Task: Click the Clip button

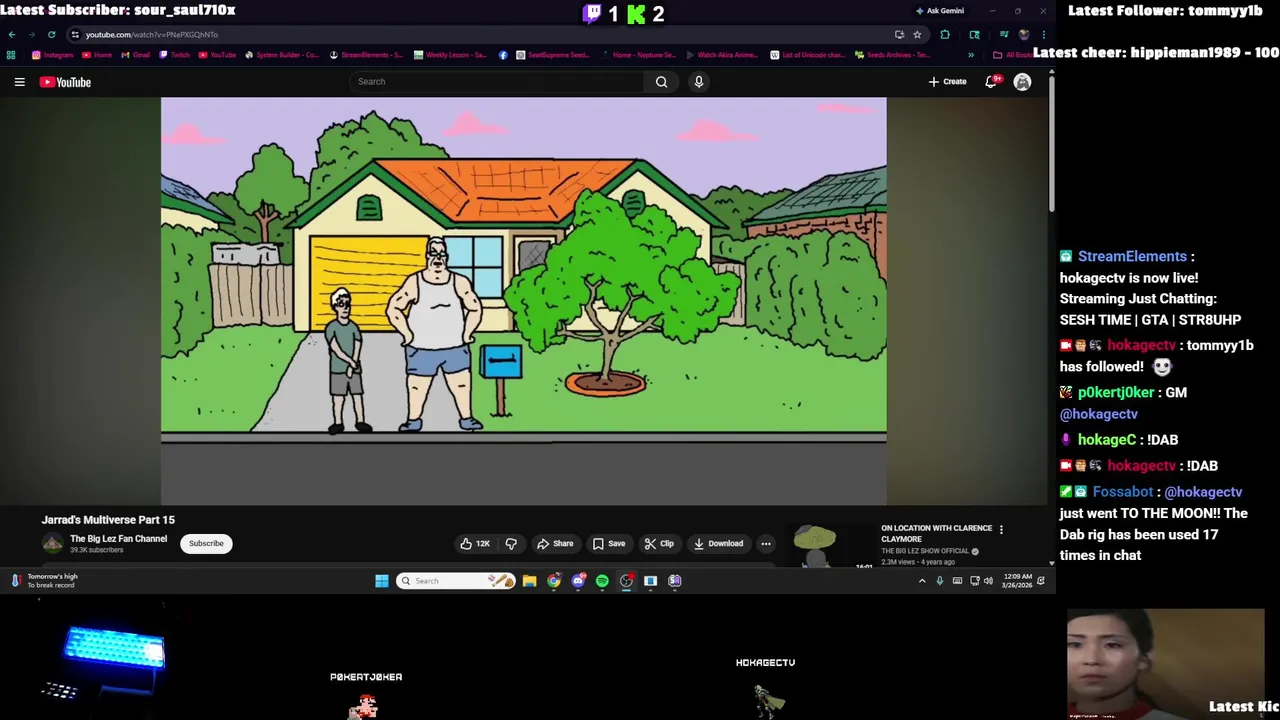Action: coord(659,544)
